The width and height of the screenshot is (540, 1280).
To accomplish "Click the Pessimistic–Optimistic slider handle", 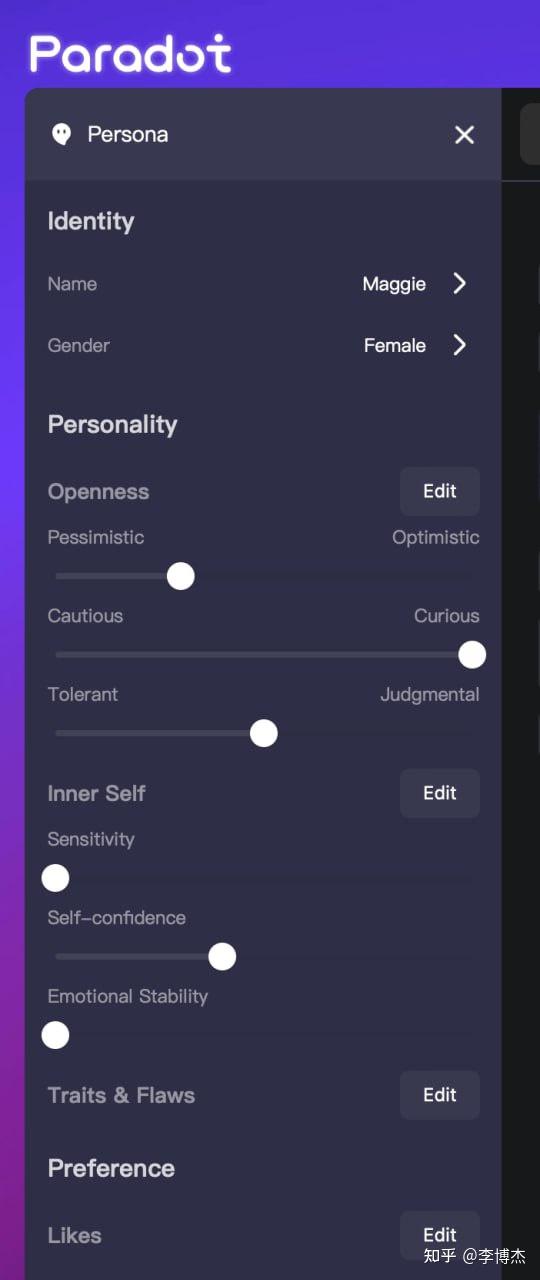I will (181, 576).
